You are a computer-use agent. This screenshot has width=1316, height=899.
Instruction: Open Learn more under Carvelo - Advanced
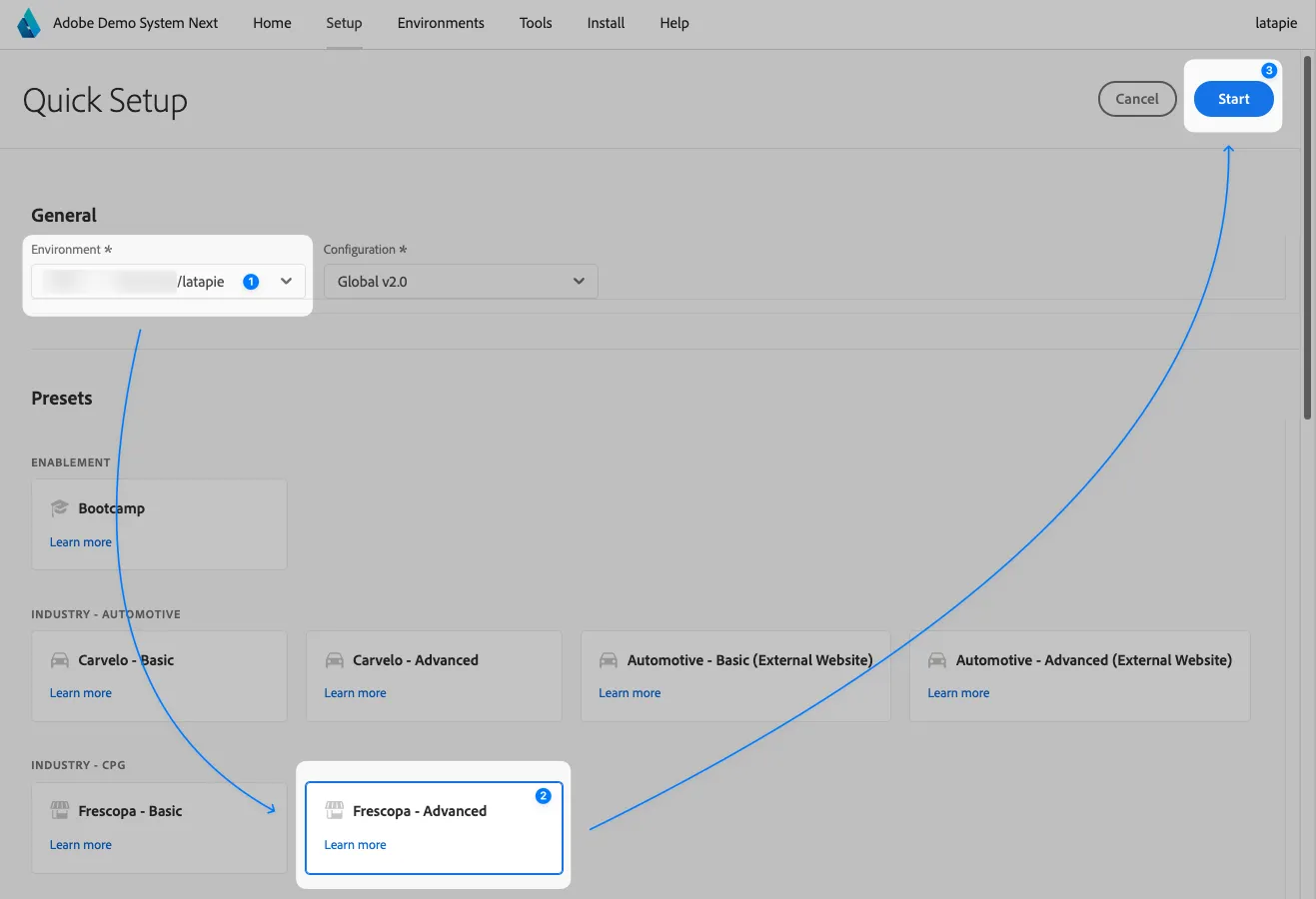pyautogui.click(x=355, y=693)
